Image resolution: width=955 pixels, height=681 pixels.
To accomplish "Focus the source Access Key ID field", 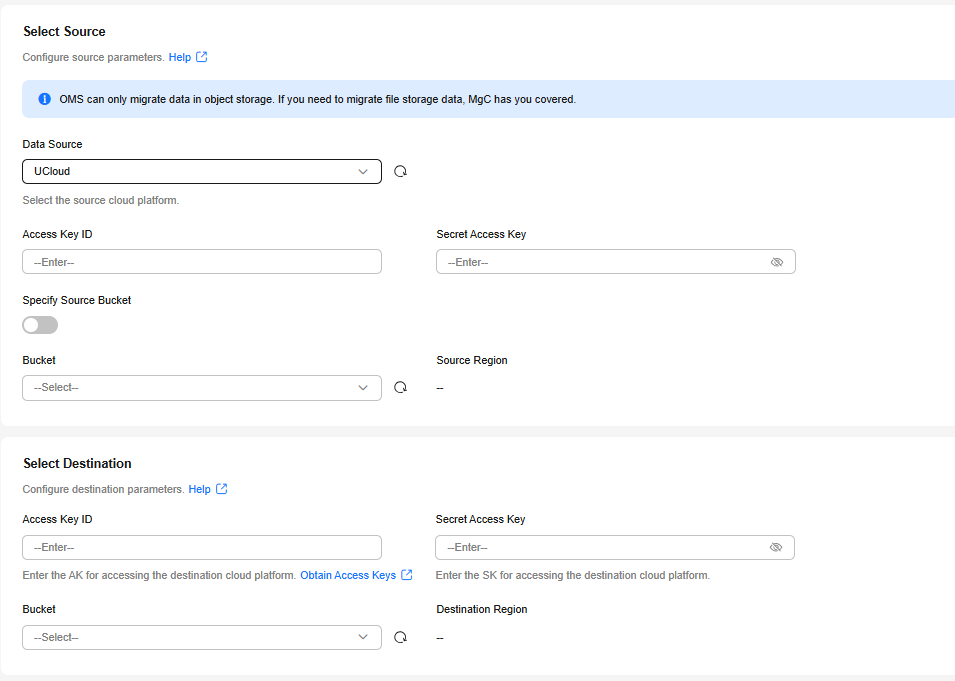I will pyautogui.click(x=202, y=262).
